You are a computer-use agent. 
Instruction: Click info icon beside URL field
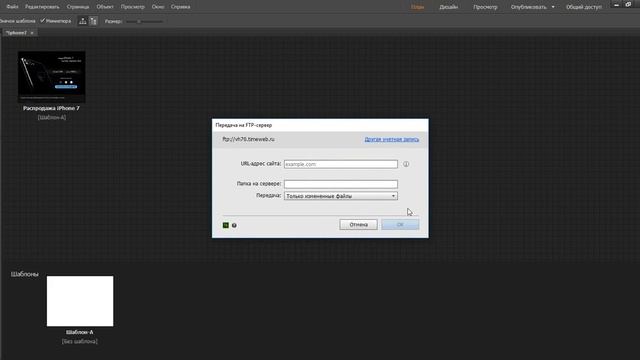(x=406, y=164)
